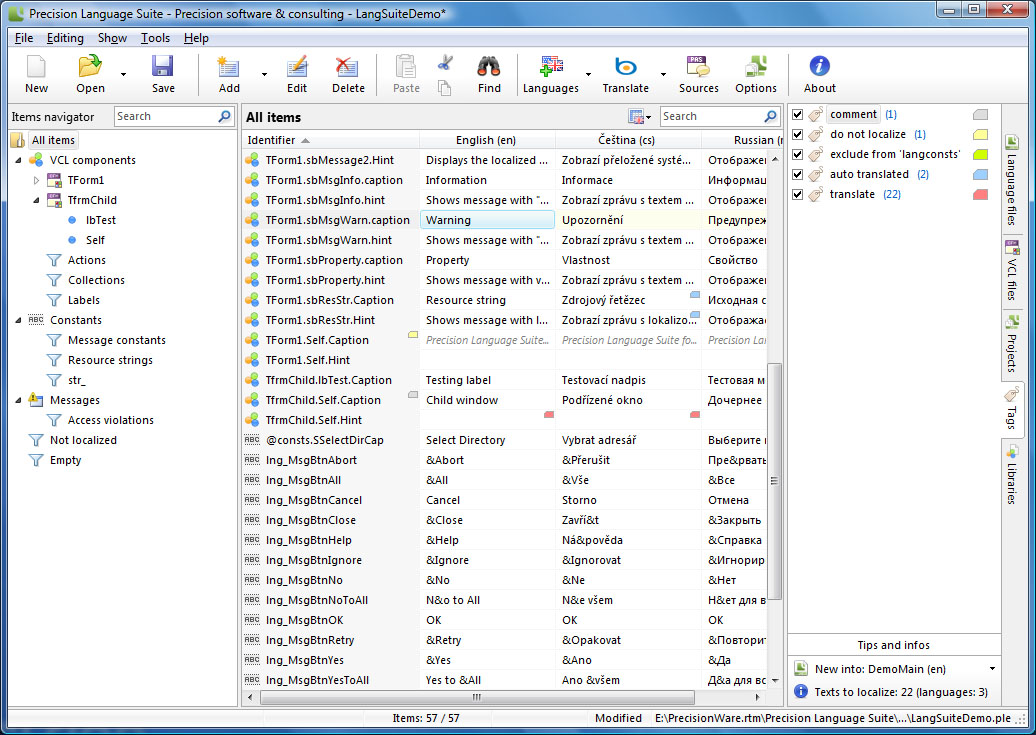Click the Languages flag icon
Screen dimensions: 1036x735
[551, 67]
